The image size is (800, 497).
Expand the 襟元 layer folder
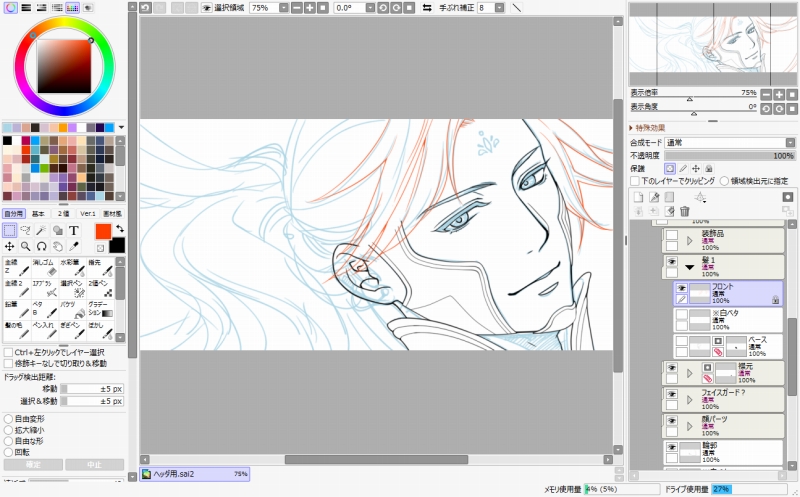pyautogui.click(x=690, y=373)
